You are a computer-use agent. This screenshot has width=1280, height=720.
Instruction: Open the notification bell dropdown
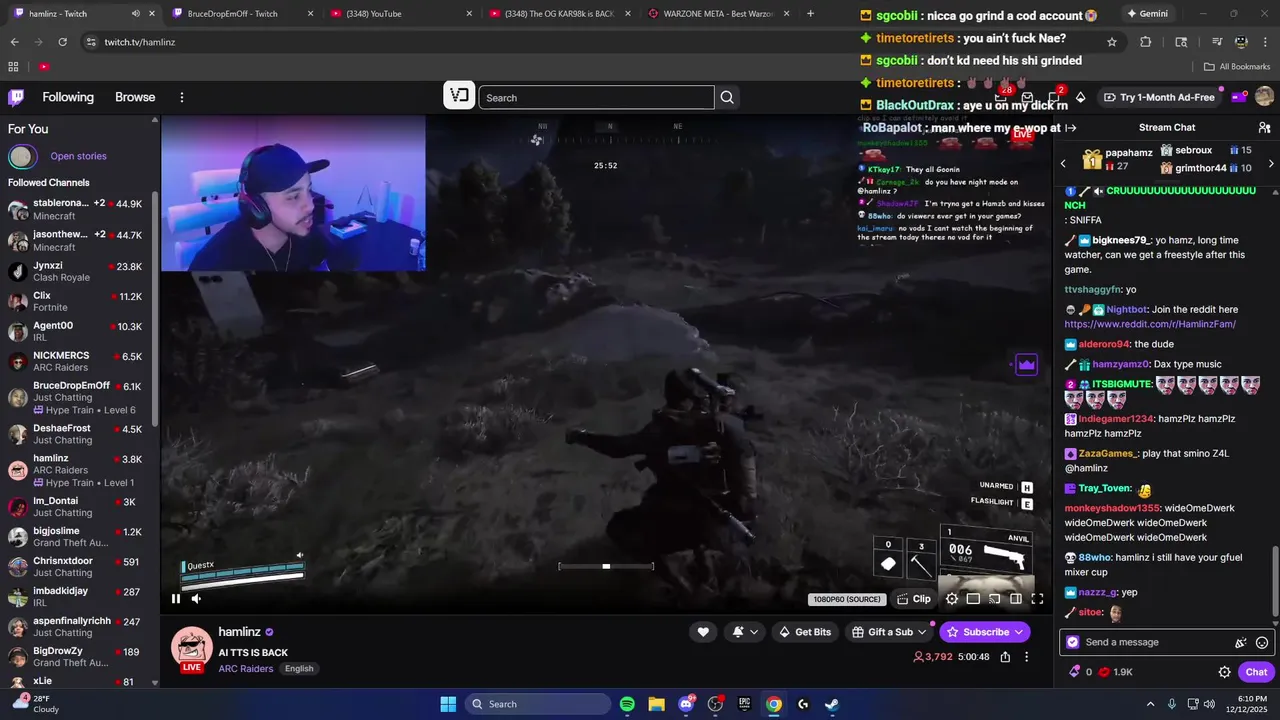coord(745,632)
